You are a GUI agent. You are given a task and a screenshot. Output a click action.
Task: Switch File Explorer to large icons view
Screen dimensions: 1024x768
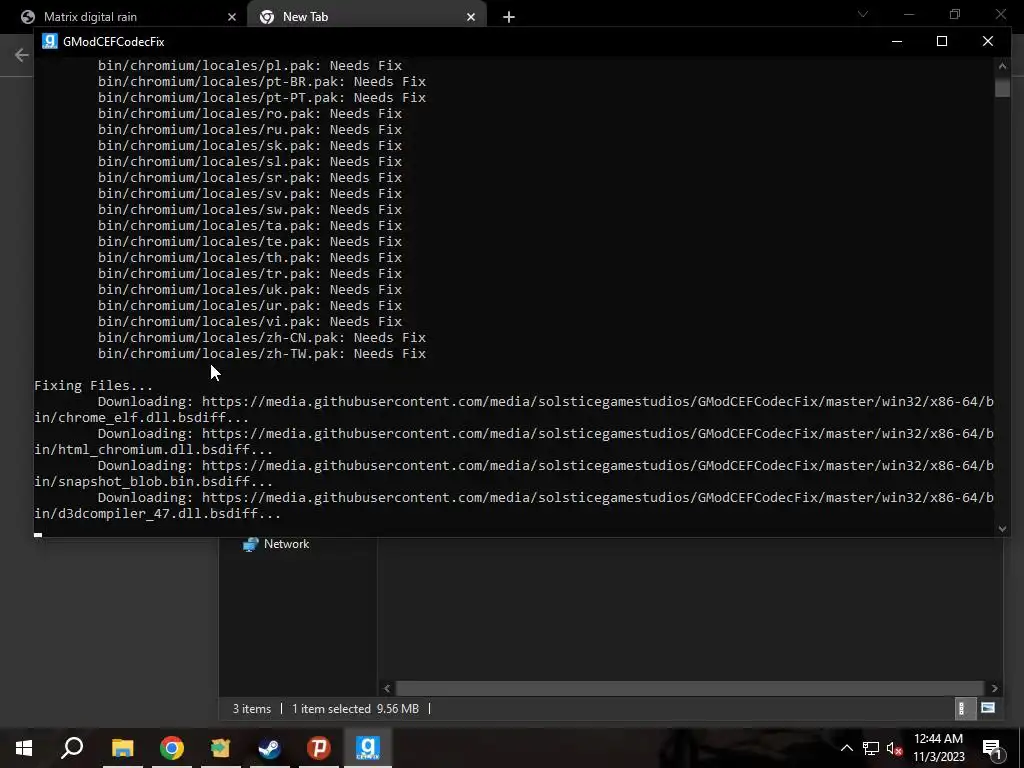click(x=988, y=709)
